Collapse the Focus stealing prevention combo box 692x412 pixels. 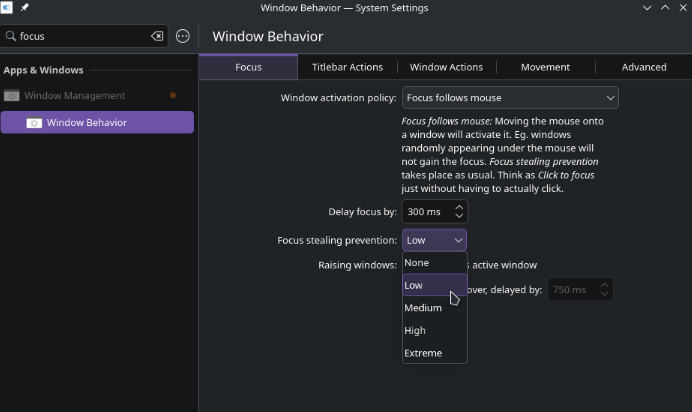tap(434, 240)
